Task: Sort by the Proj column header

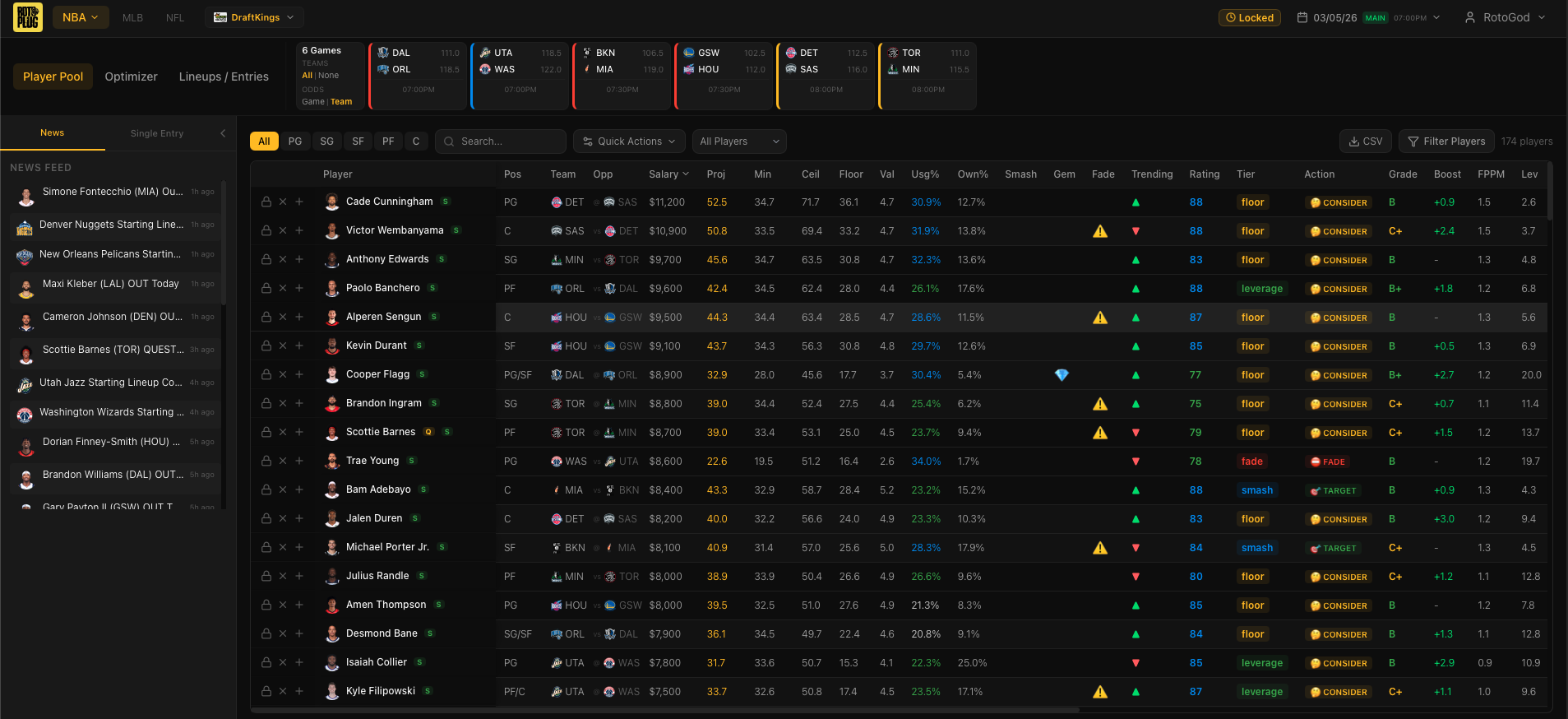Action: (715, 174)
